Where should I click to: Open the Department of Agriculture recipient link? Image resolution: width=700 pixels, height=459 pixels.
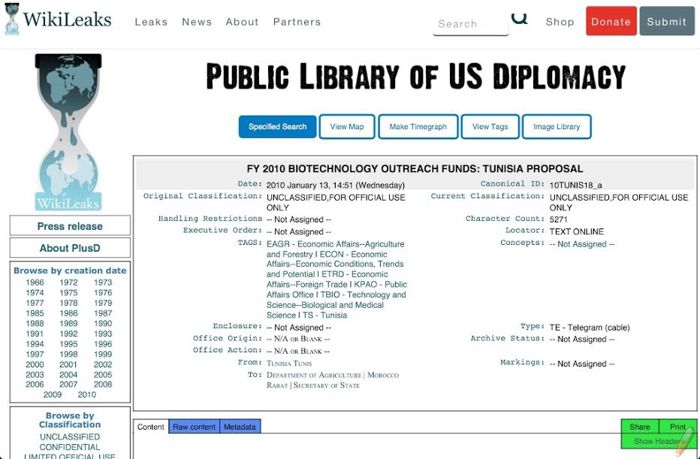(314, 375)
